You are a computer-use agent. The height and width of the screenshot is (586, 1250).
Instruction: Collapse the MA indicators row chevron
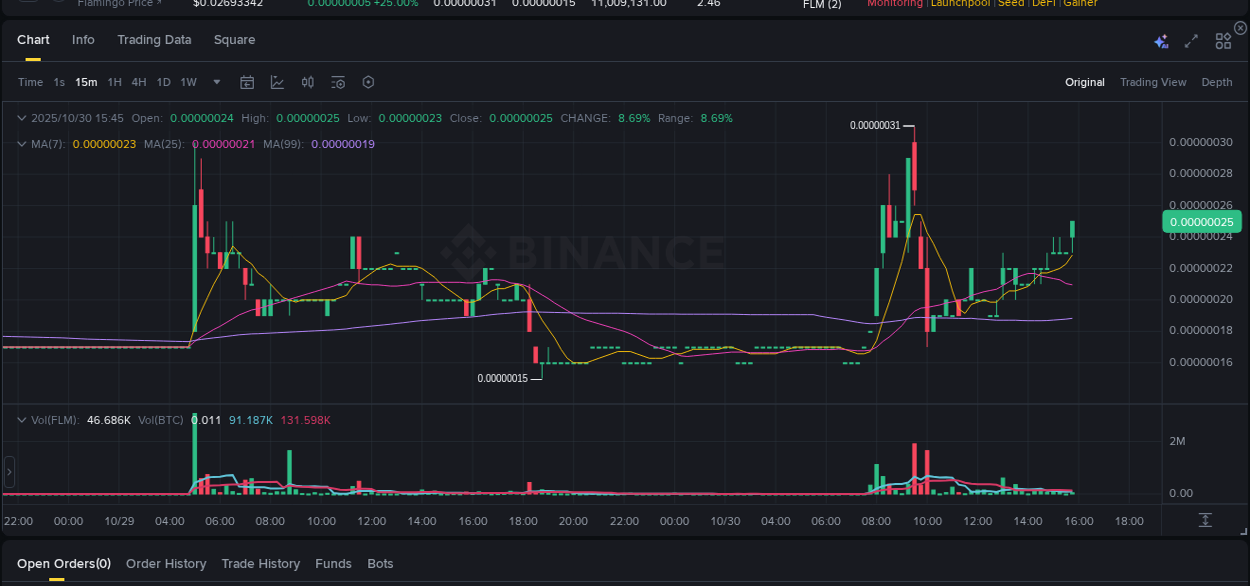(x=20, y=144)
